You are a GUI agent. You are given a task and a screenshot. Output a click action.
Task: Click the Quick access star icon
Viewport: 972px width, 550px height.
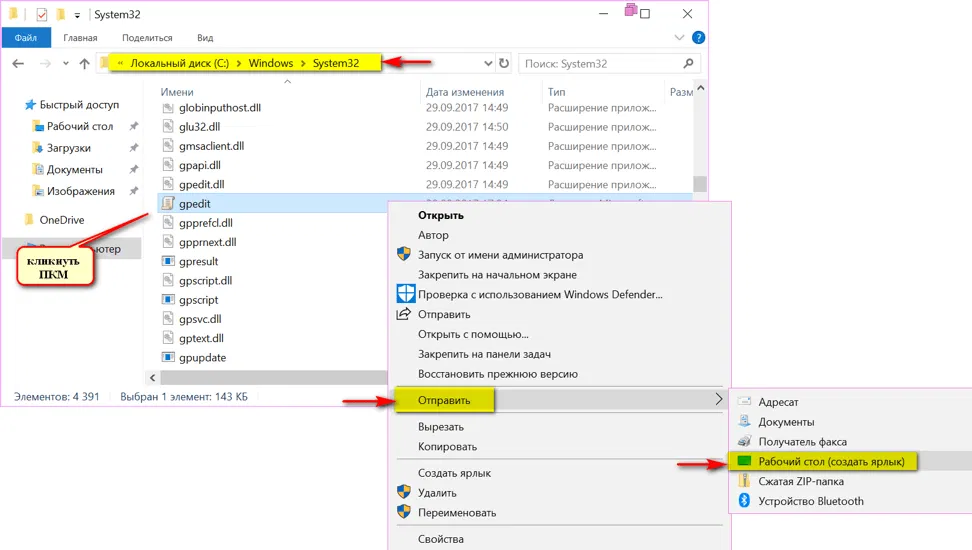click(30, 105)
